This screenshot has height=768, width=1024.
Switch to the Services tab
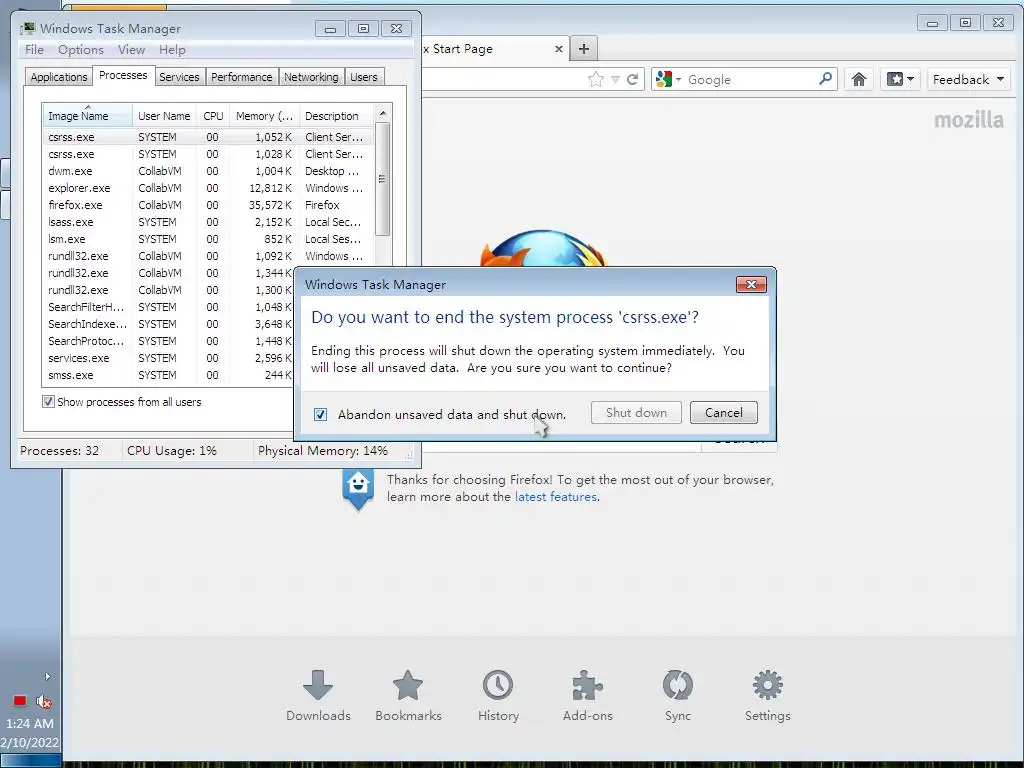[179, 77]
